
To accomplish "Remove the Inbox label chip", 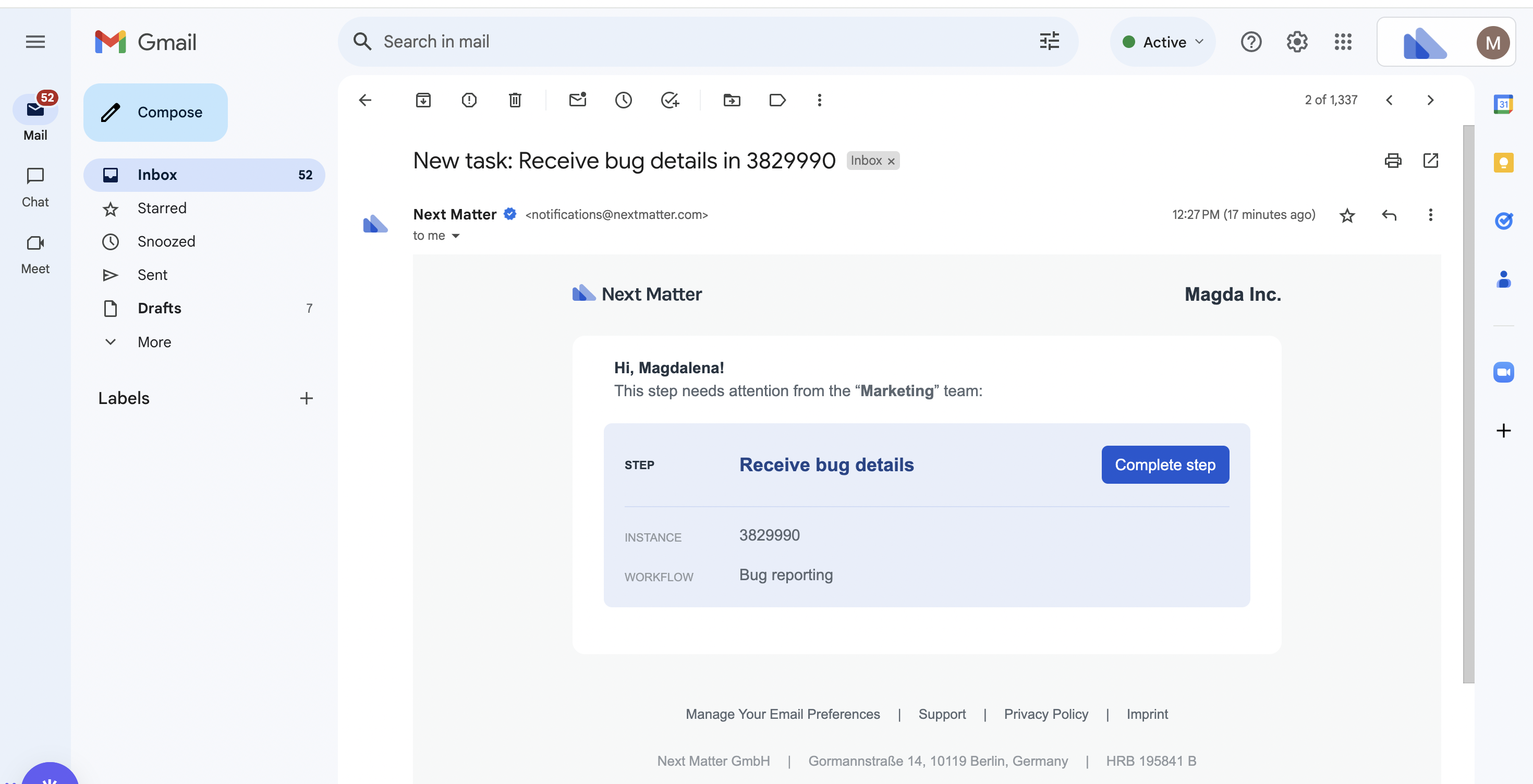I will click(x=891, y=161).
